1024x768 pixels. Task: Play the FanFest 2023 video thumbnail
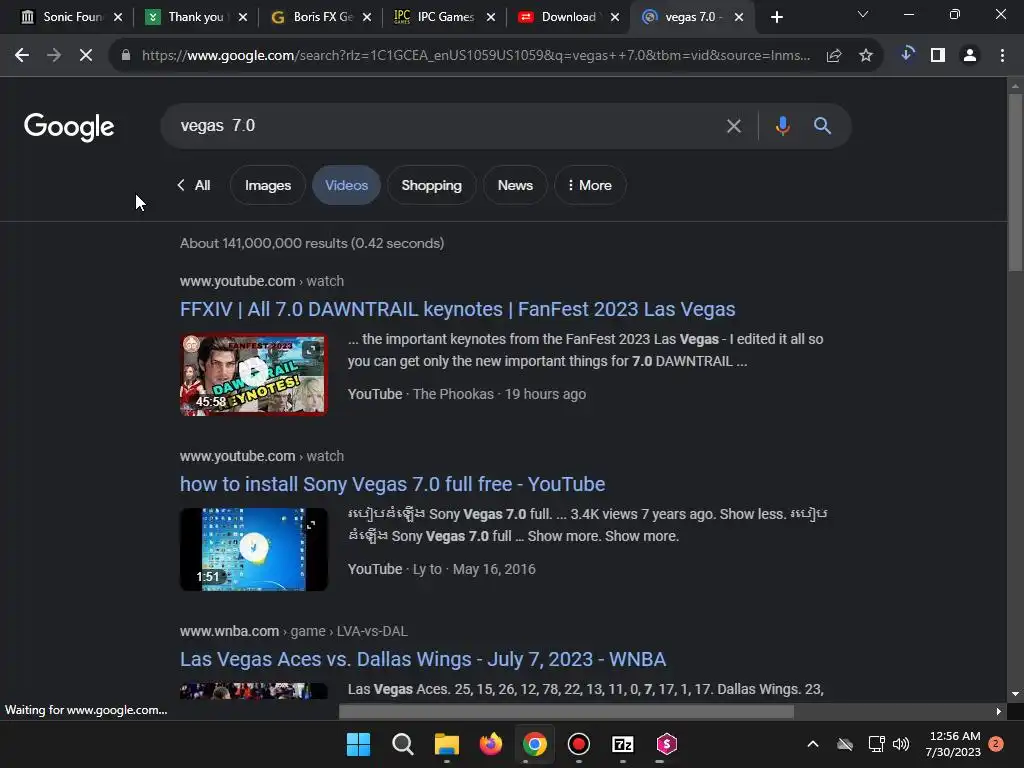253,374
